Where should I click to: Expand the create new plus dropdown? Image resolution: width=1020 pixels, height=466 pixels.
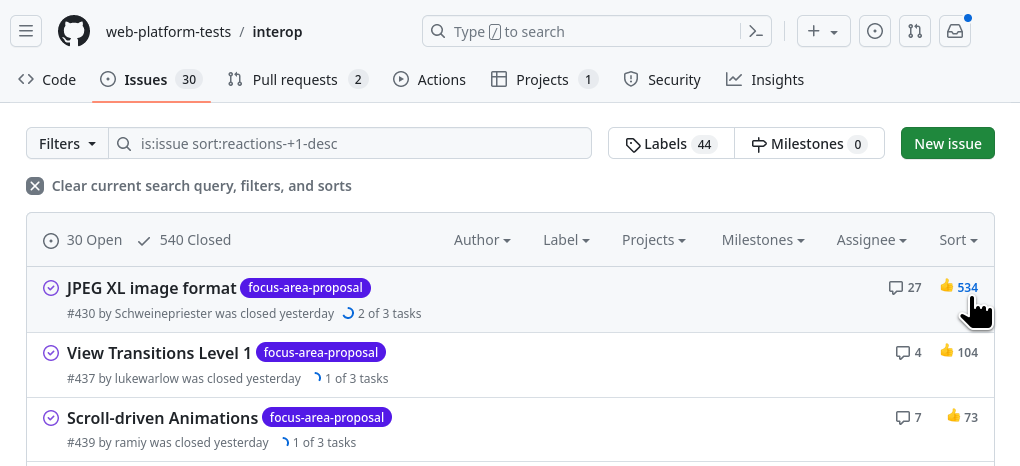pyautogui.click(x=823, y=32)
